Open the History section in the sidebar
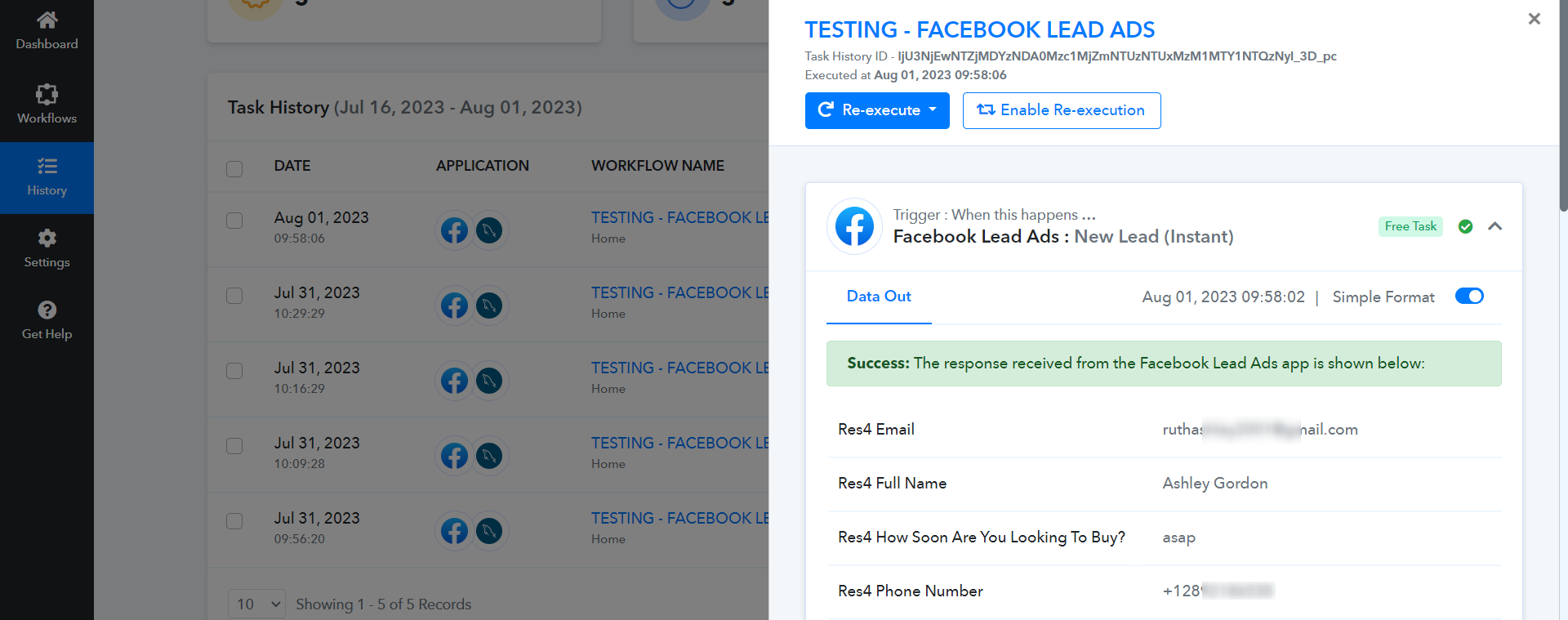Viewport: 1568px width, 620px height. [x=47, y=177]
